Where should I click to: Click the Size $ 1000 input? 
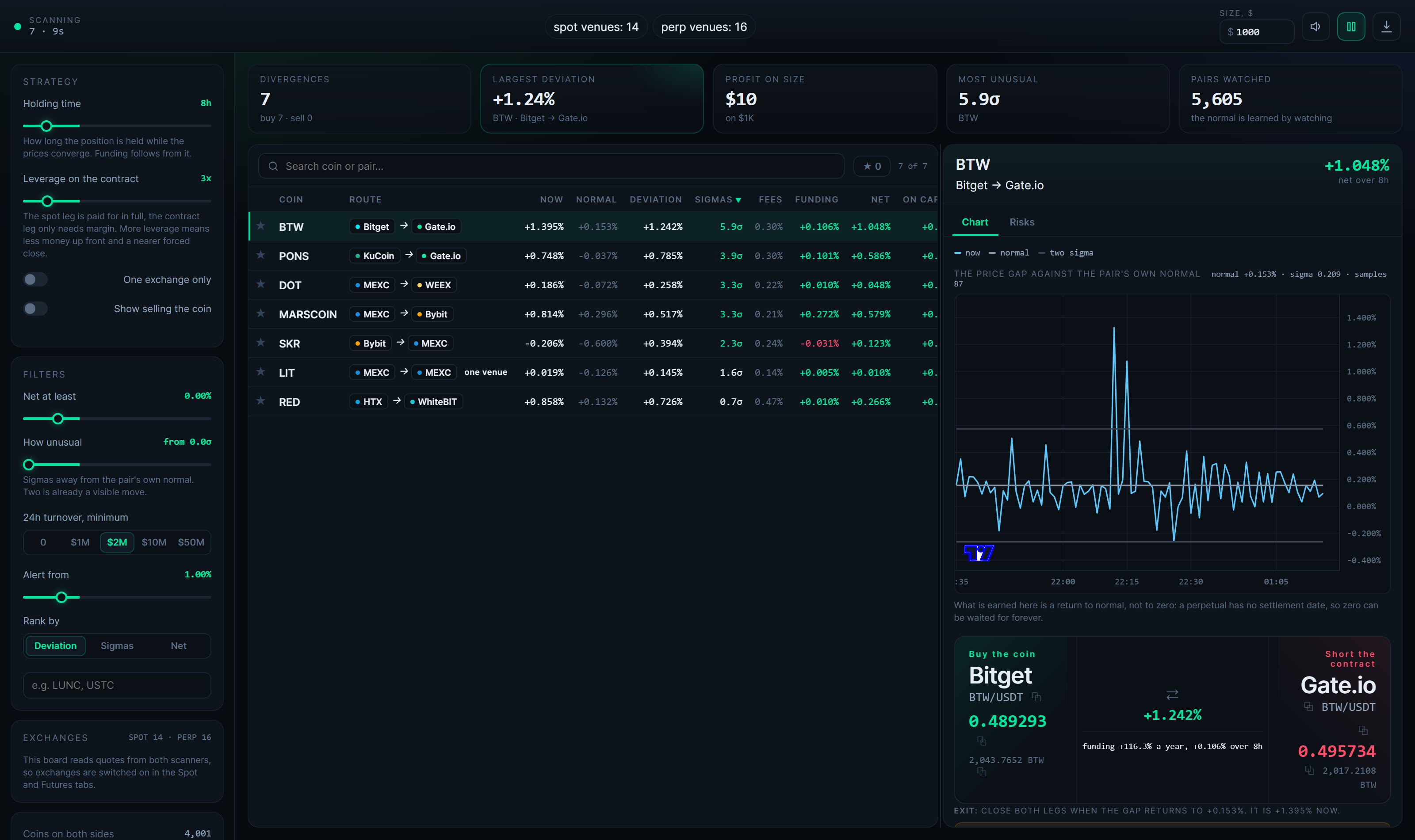1257,32
